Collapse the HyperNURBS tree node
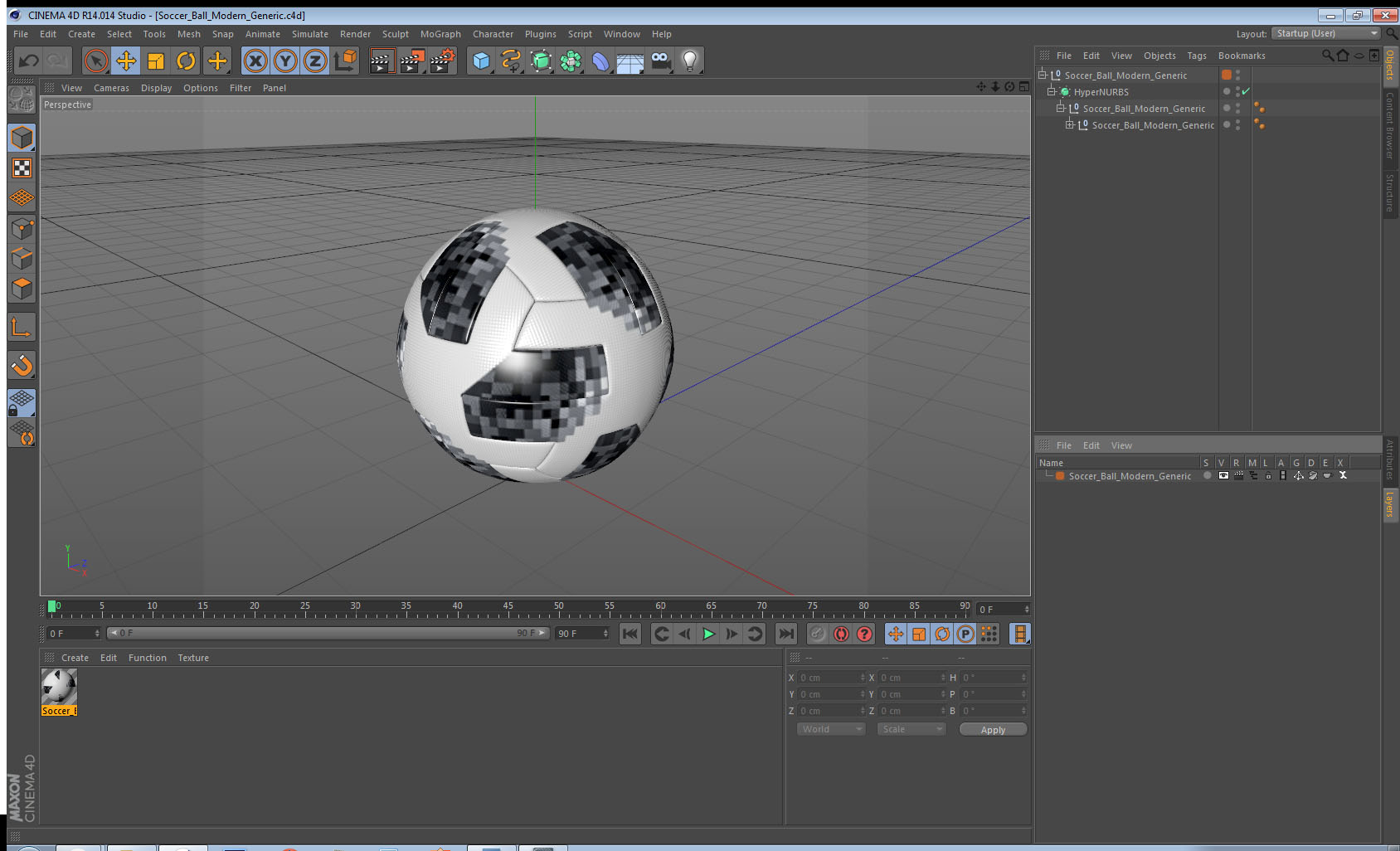The image size is (1400, 851). coord(1051,91)
